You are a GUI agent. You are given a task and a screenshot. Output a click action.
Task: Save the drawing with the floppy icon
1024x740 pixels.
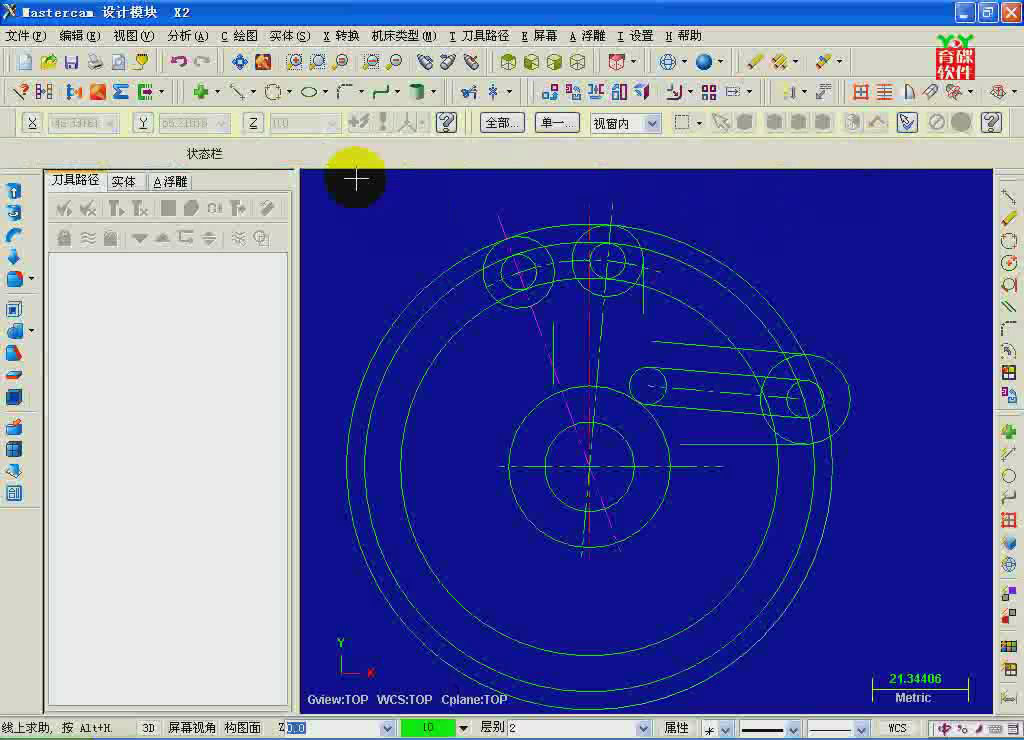coord(71,62)
